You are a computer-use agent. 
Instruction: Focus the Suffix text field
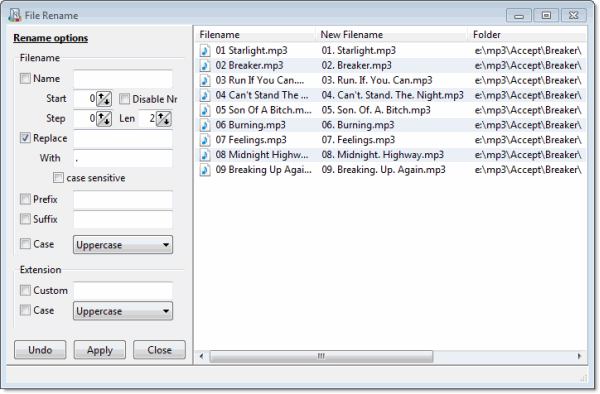(123, 220)
